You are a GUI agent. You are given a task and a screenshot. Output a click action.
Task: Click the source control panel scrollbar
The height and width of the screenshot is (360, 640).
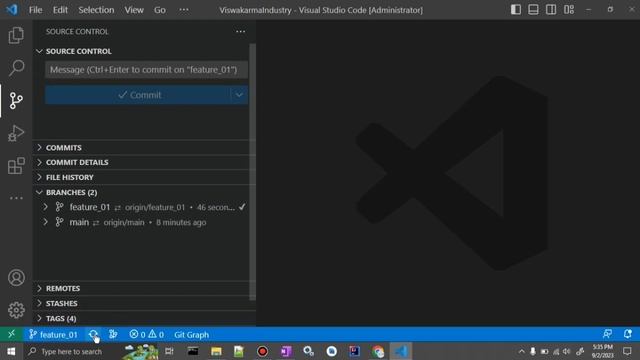[x=252, y=171]
